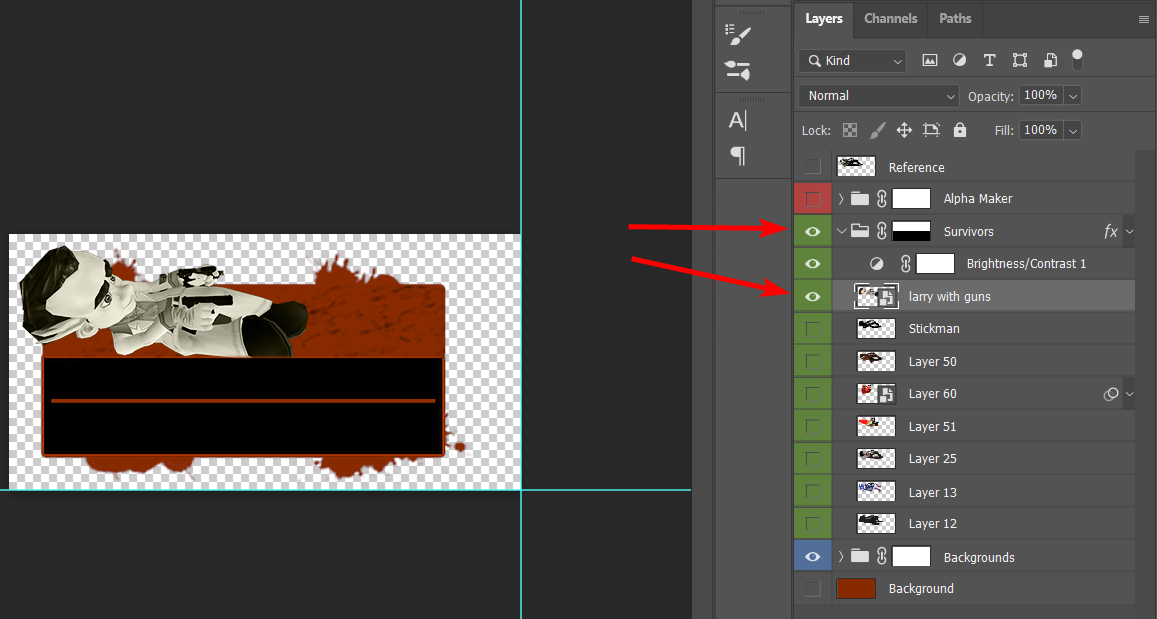Filter layers by type layers icon

point(990,60)
